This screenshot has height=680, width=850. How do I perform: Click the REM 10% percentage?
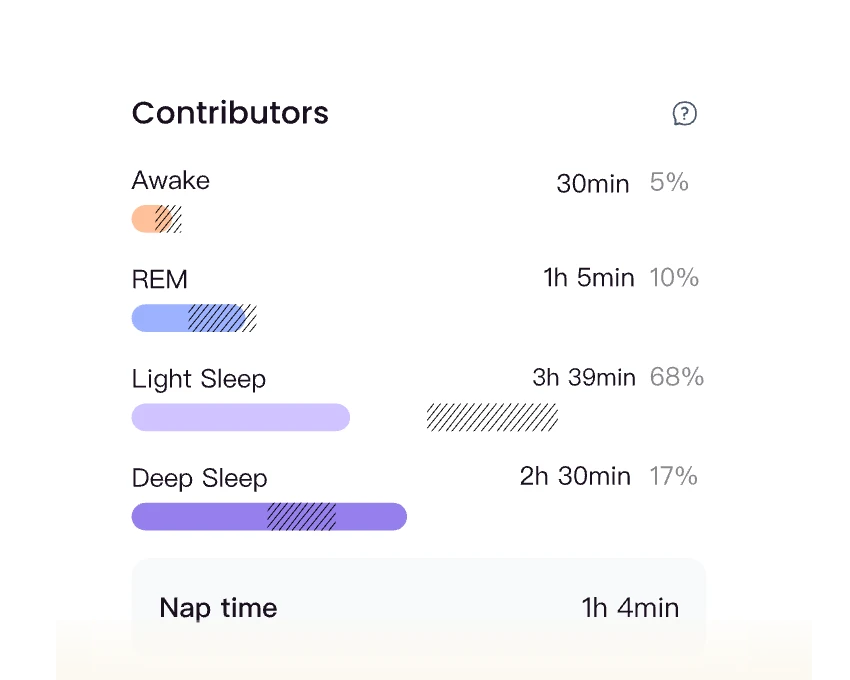(x=674, y=278)
